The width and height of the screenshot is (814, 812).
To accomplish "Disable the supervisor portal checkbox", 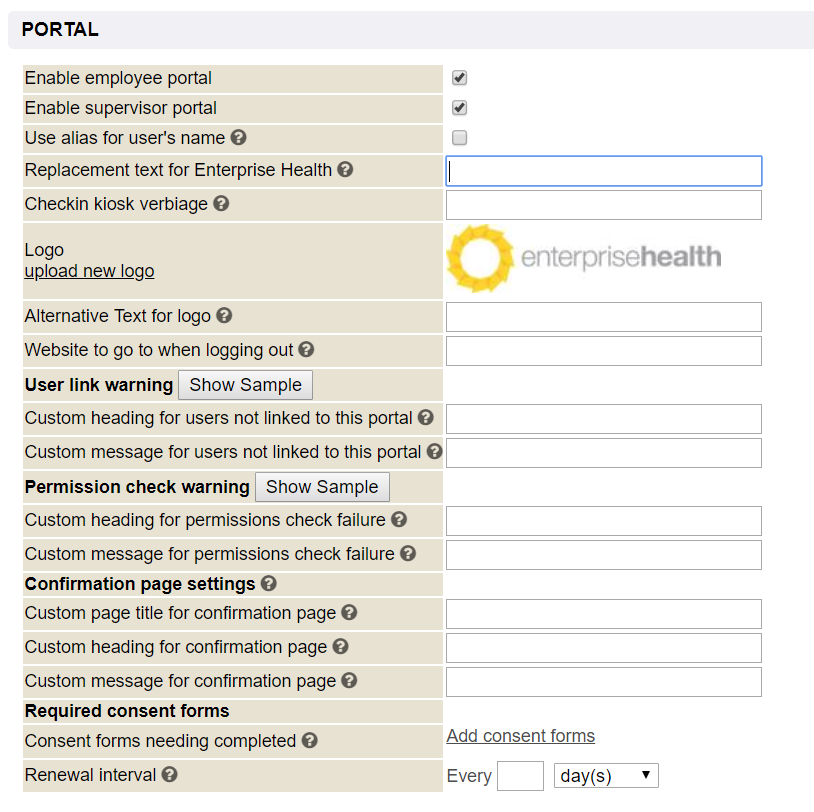I will [x=460, y=108].
